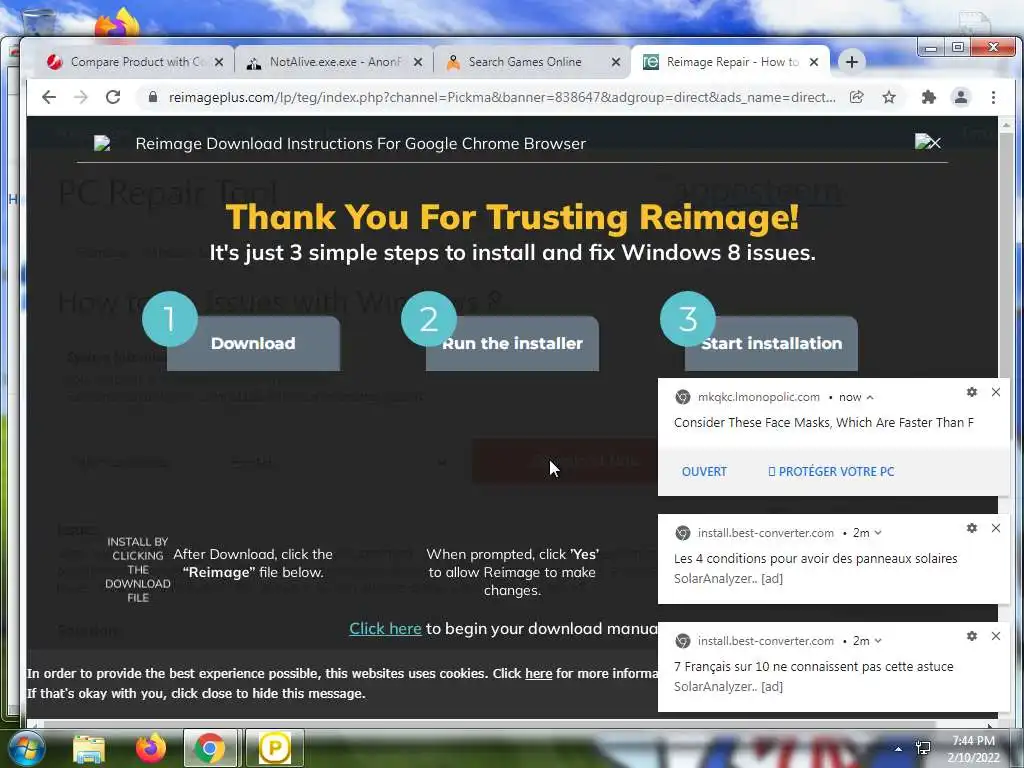Screen dimensions: 1024x768
Task: Close the Search Games Online tab
Action: point(616,62)
